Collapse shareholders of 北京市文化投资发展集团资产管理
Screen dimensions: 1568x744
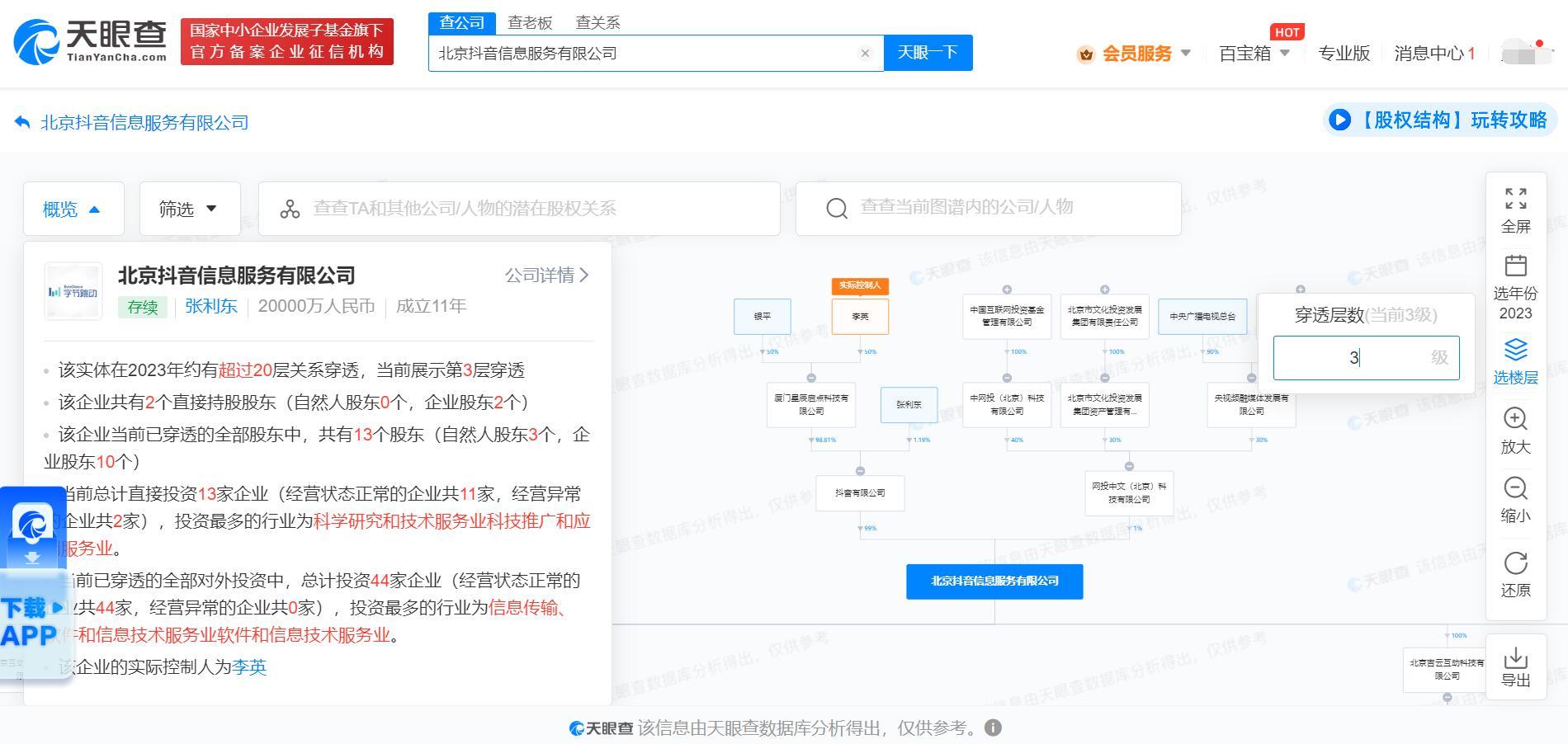coord(1104,378)
